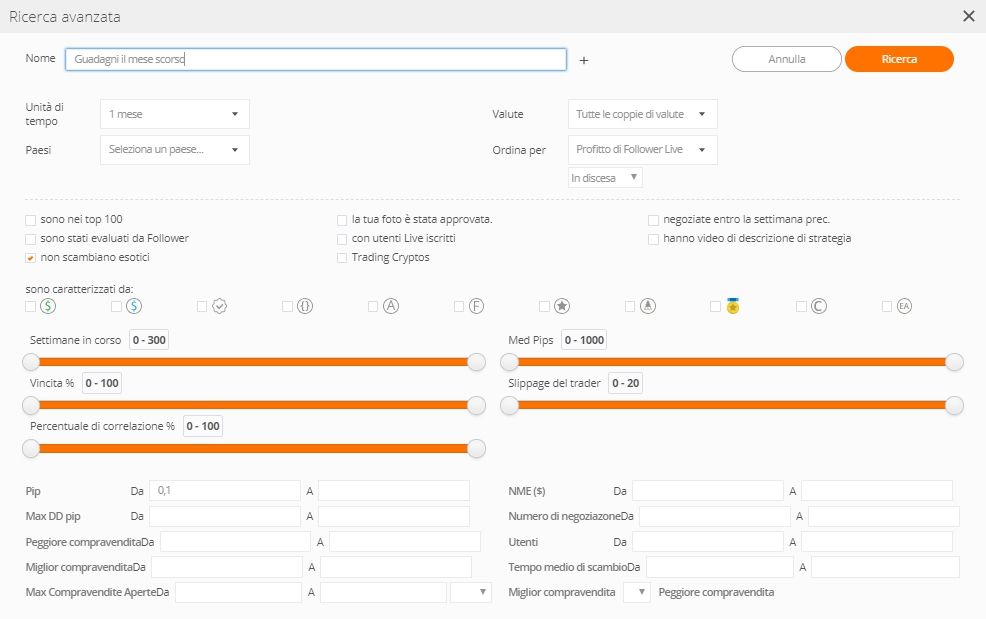The height and width of the screenshot is (619, 986).
Task: Click the green dollar badge icon
Action: [48, 306]
